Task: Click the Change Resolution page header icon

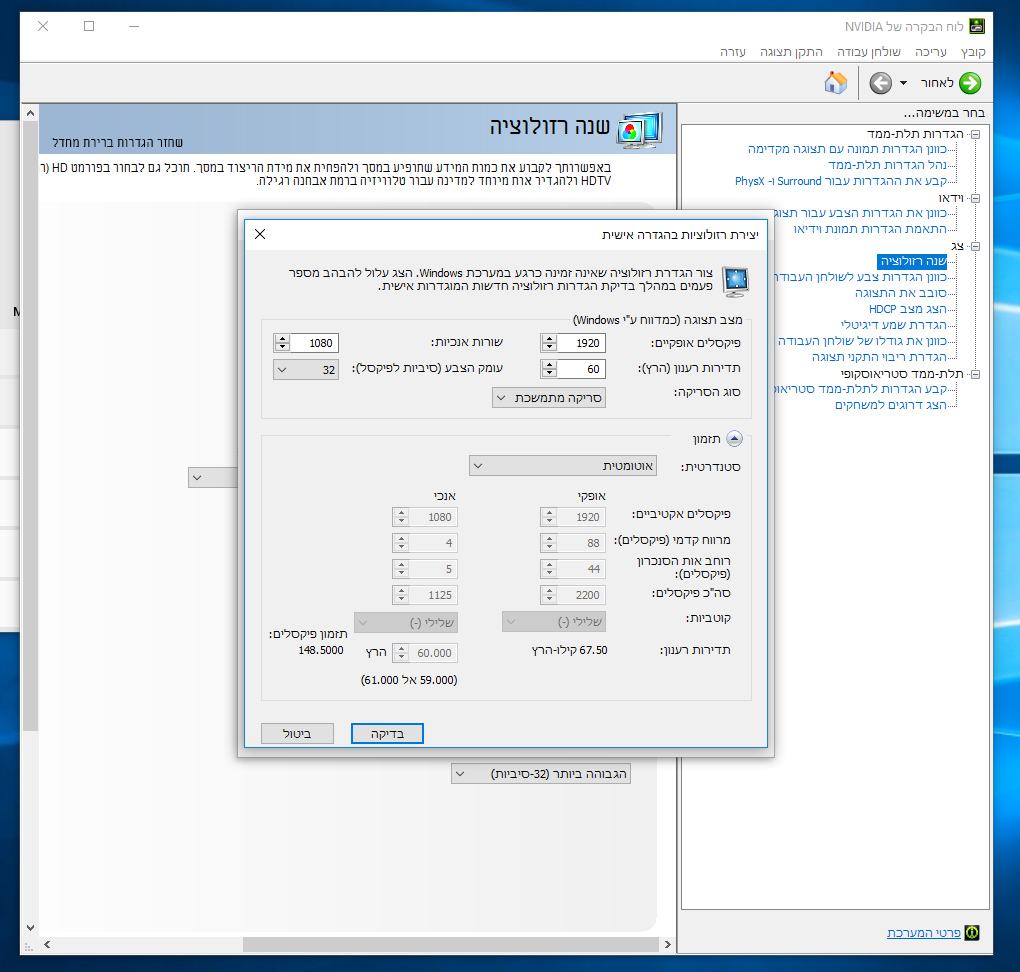Action: 639,130
